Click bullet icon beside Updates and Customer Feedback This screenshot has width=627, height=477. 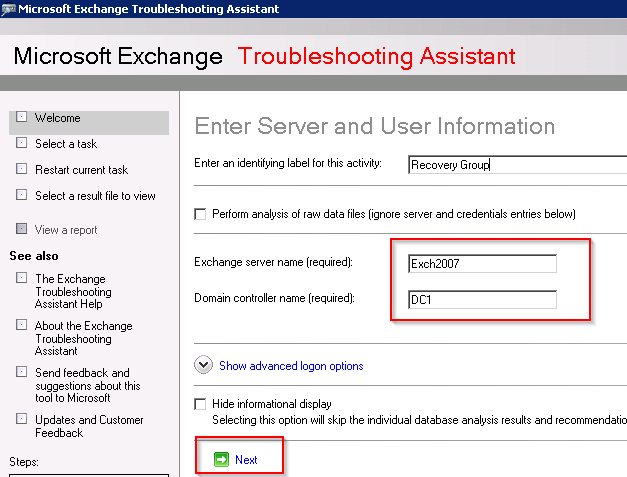[x=21, y=419]
